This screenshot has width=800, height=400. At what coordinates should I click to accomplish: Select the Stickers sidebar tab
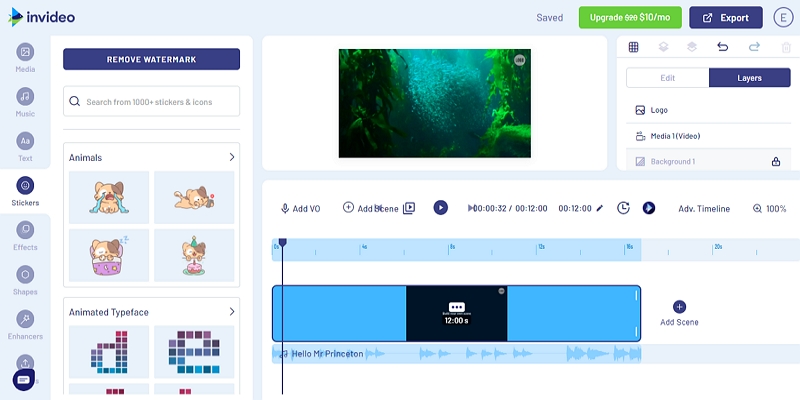(25, 191)
